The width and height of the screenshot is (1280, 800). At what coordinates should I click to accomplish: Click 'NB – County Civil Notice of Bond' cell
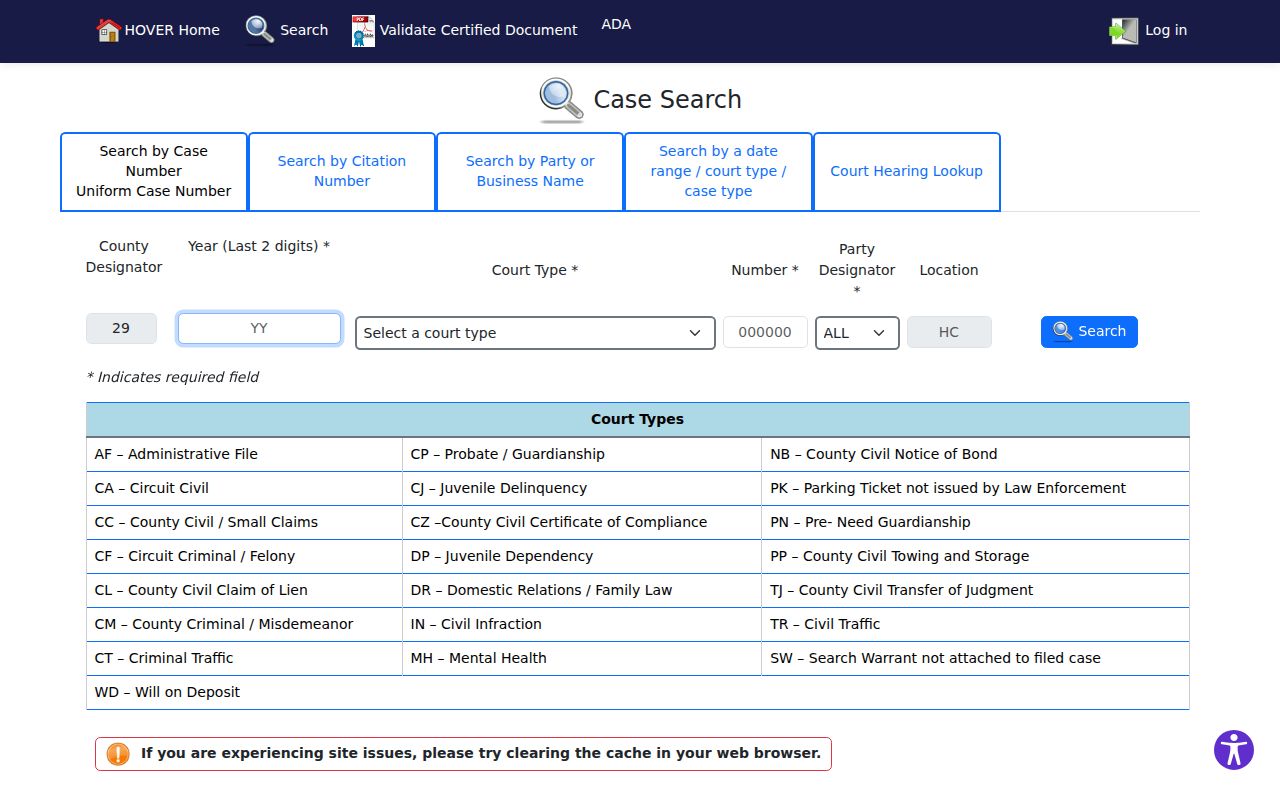click(976, 454)
